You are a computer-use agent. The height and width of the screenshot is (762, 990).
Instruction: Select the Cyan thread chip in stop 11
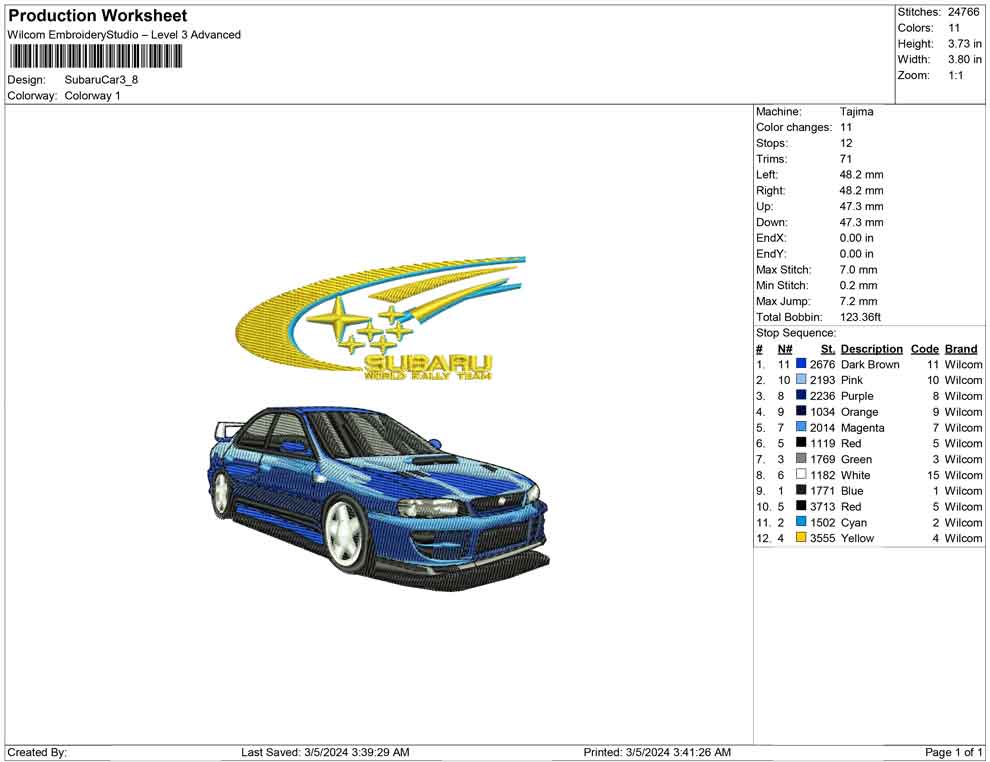799,523
